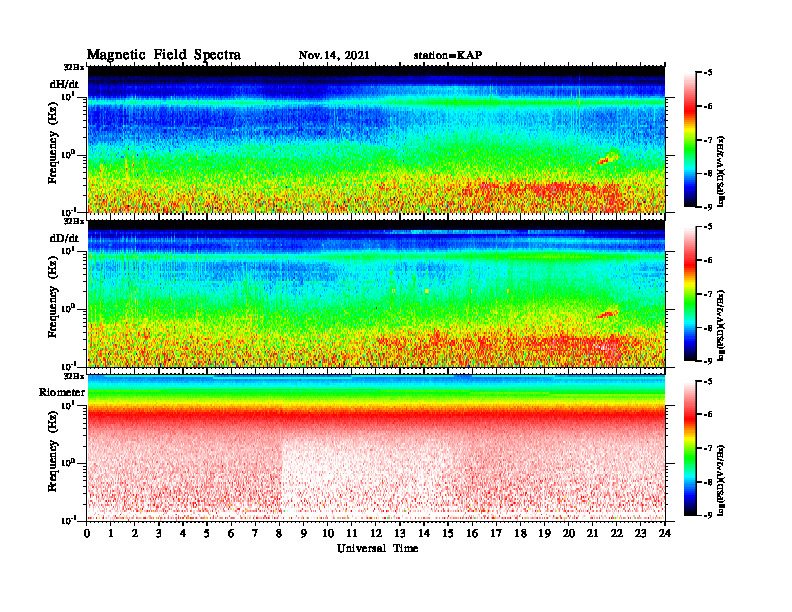Click the hour "12" tick label on the time axis

click(x=376, y=533)
